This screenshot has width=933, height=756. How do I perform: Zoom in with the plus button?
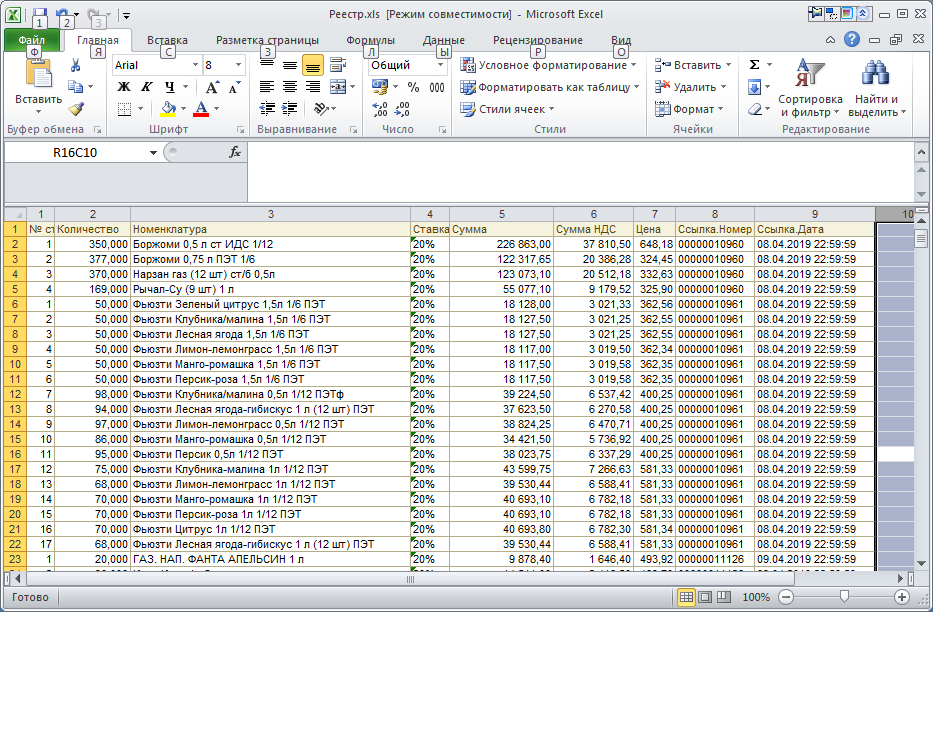(x=901, y=597)
